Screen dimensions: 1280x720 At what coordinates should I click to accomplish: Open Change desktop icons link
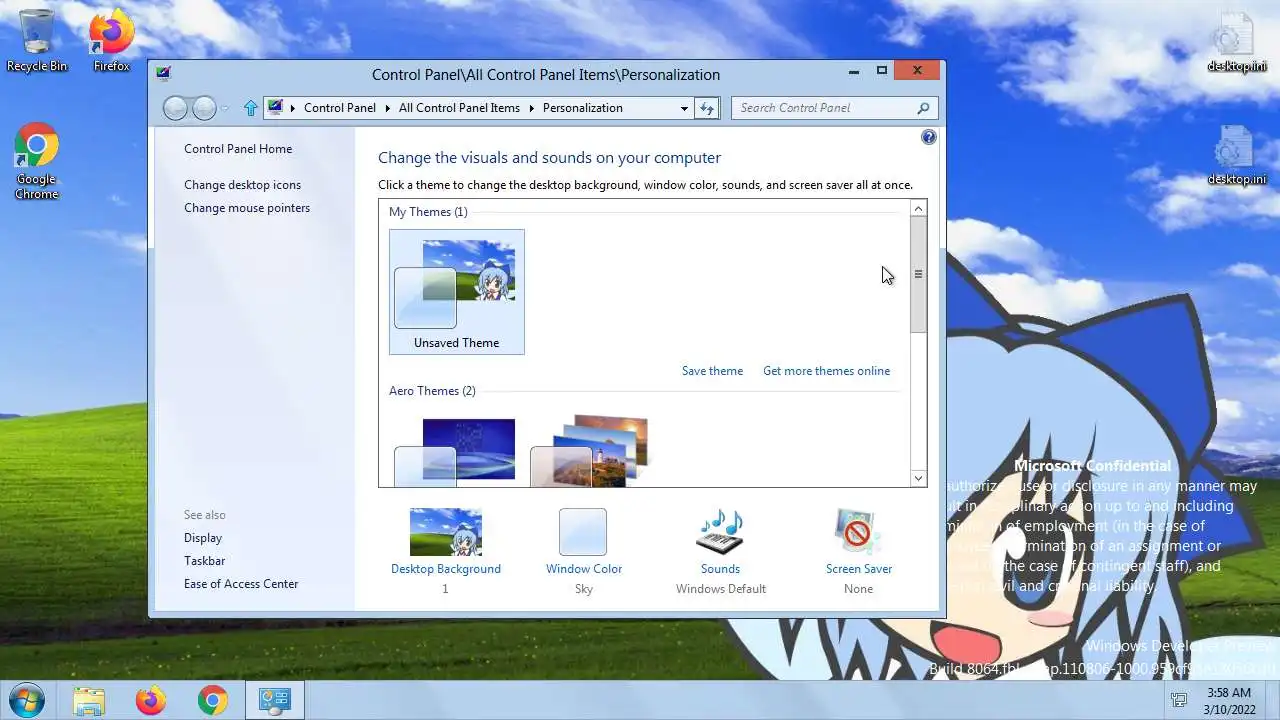point(242,185)
